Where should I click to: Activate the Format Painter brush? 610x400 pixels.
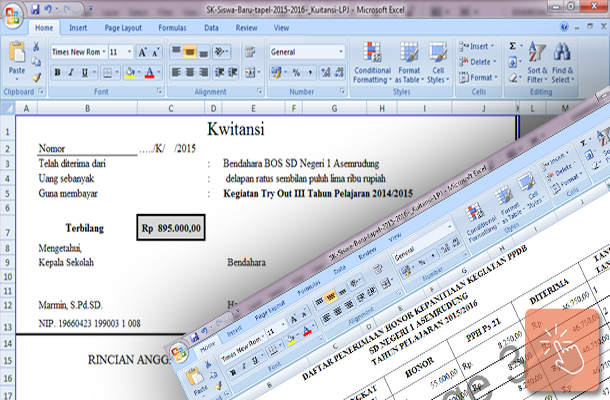pyautogui.click(x=36, y=77)
